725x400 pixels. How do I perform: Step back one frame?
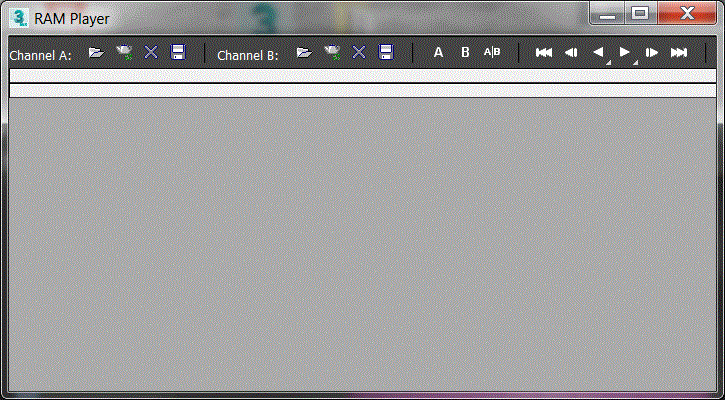click(571, 52)
